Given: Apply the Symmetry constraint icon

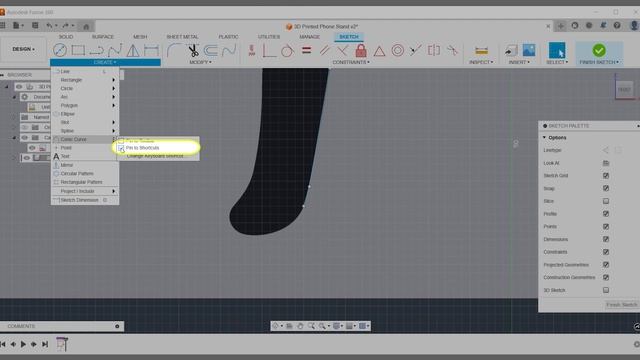Looking at the screenshot, I should [433, 51].
